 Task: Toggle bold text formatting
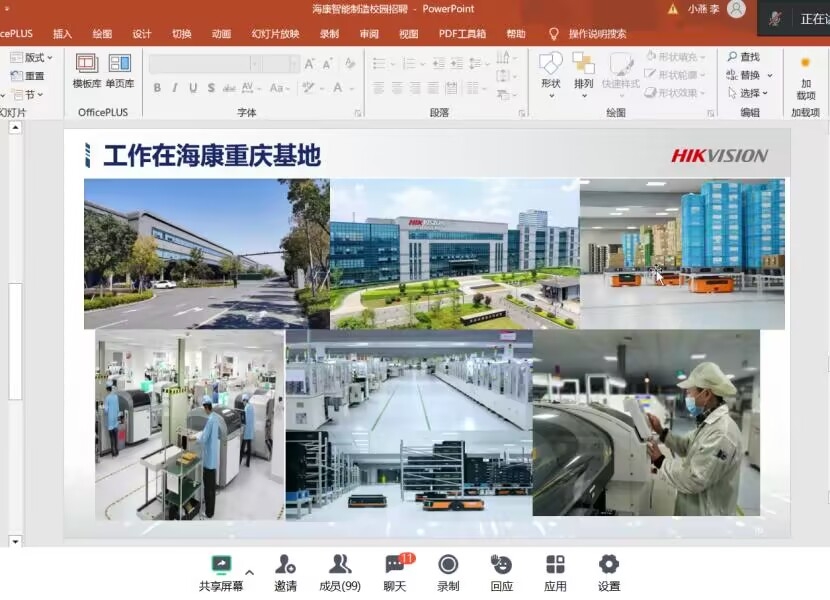click(157, 88)
